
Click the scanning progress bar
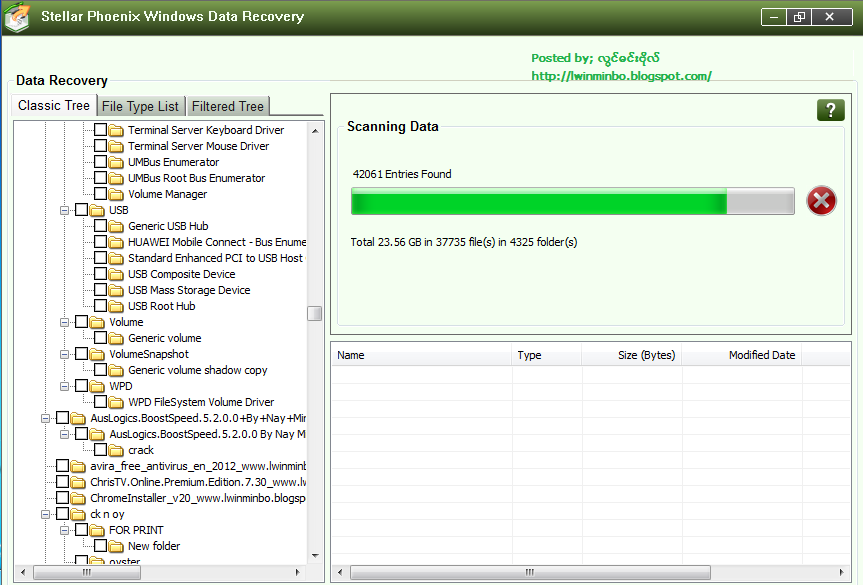click(572, 201)
